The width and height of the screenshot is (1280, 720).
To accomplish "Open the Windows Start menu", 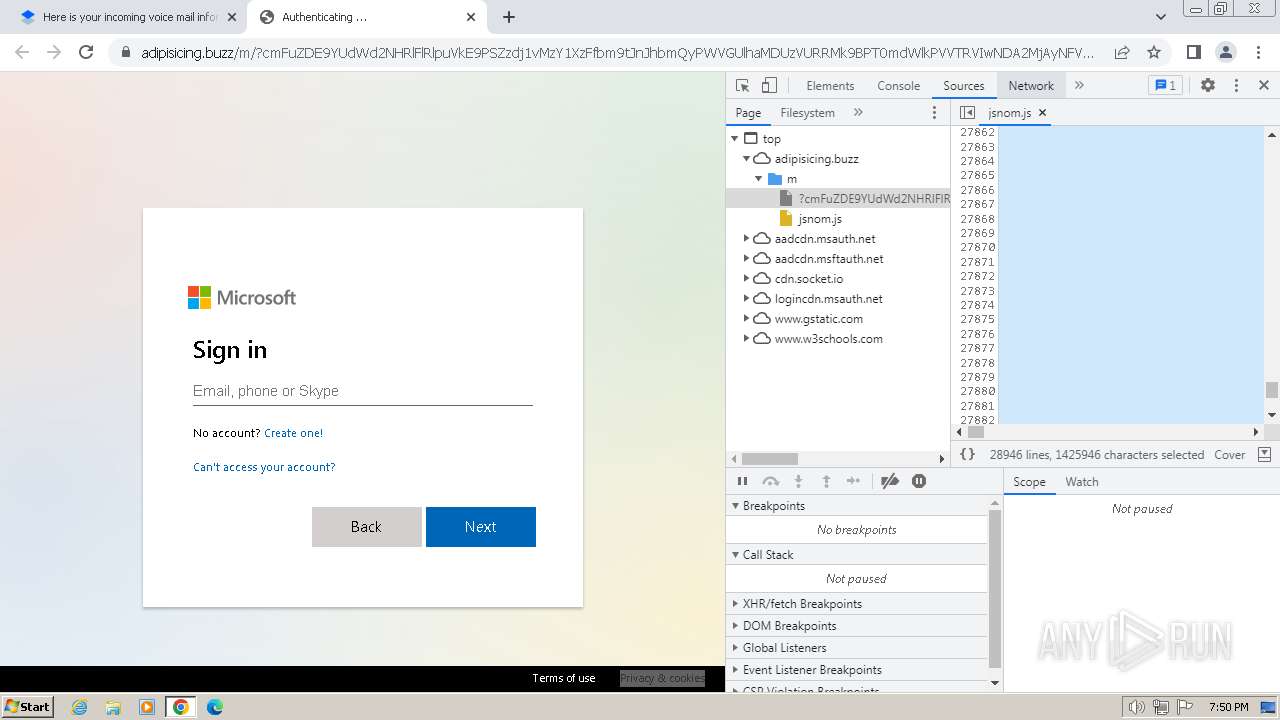I will (x=27, y=706).
